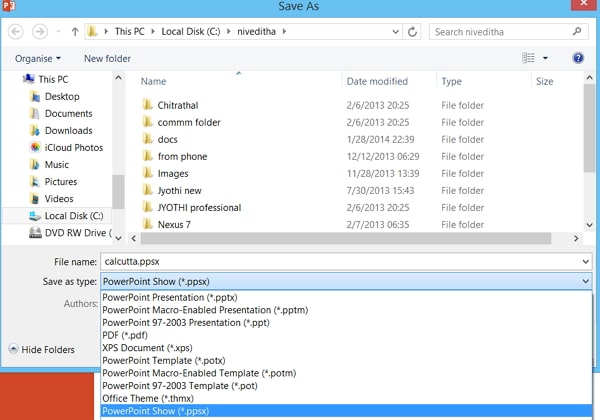Viewport: 600px width, 420px height.
Task: Open the File name dropdown arrow
Action: pos(584,261)
